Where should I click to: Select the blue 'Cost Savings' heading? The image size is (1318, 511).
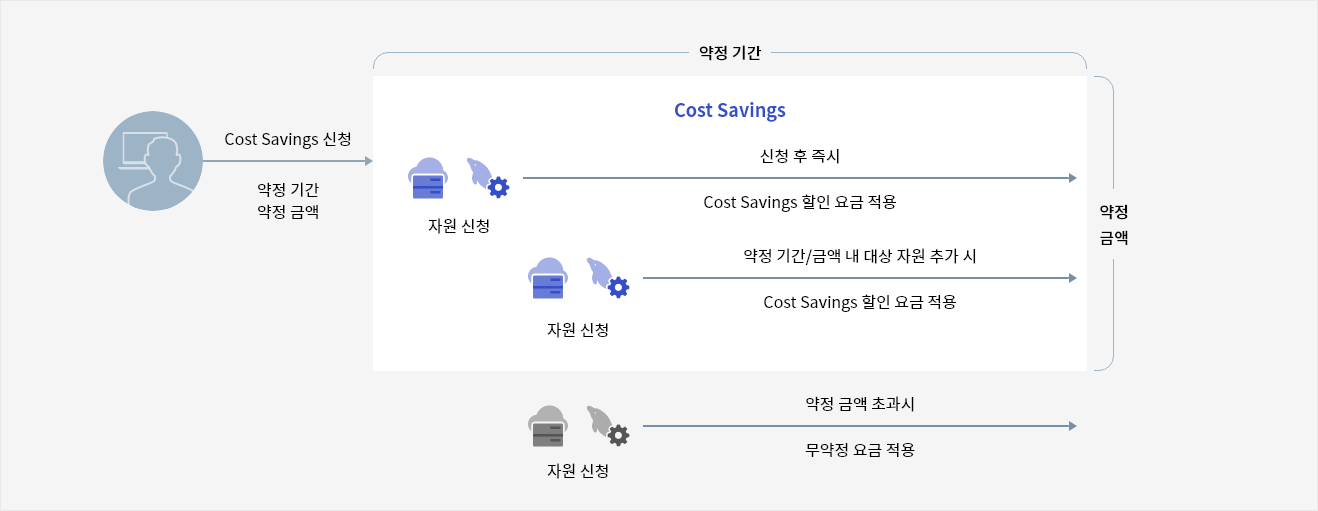pos(729,110)
